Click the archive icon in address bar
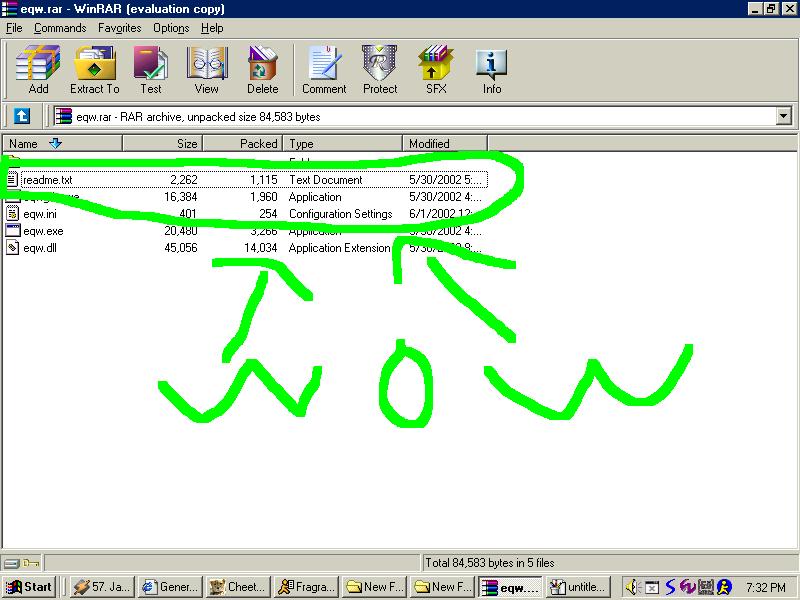Image resolution: width=800 pixels, height=600 pixels. tap(63, 116)
